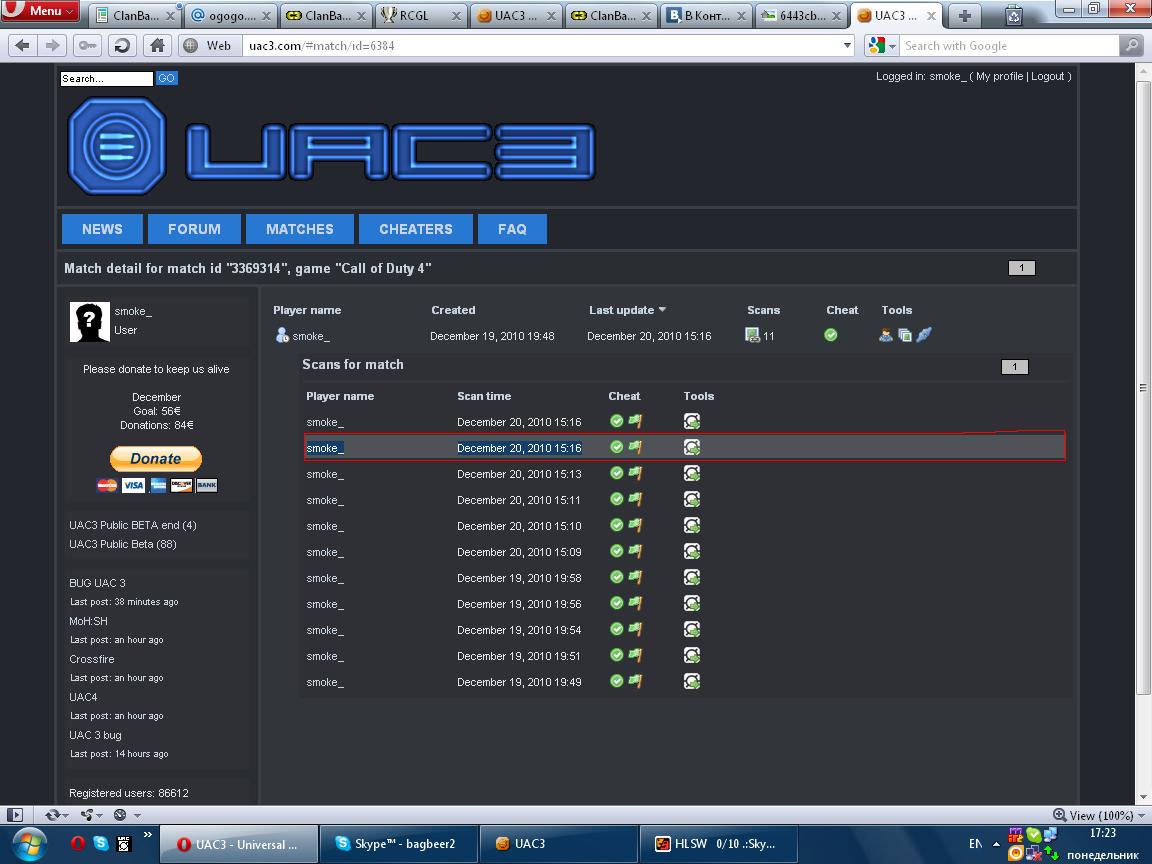
Task: Click the blue plug tool icon in match Tools
Action: (924, 335)
